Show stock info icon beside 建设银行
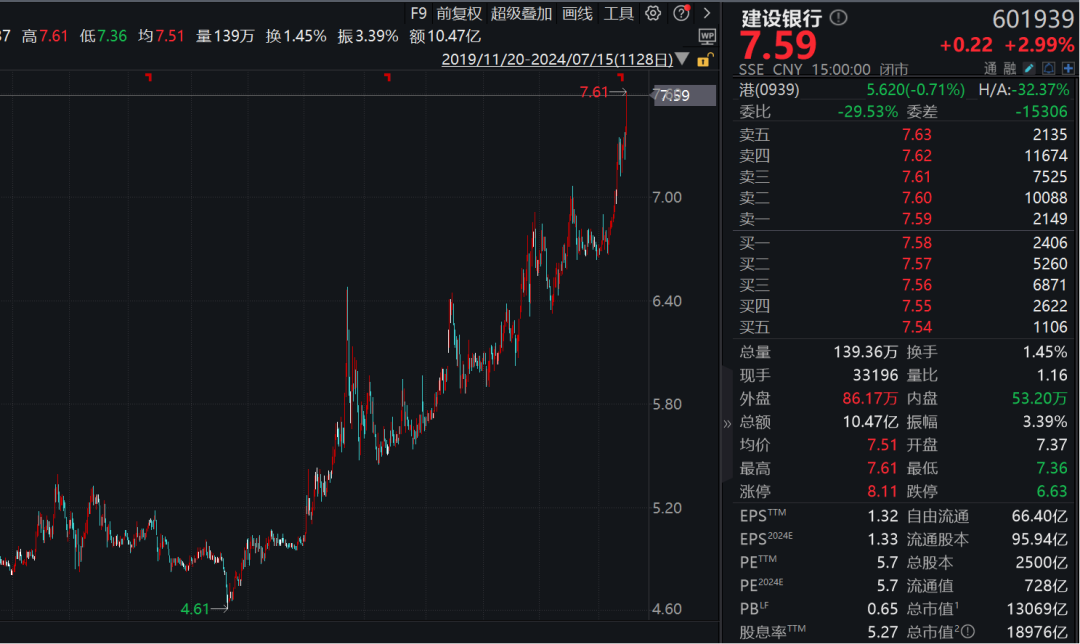 coord(838,18)
